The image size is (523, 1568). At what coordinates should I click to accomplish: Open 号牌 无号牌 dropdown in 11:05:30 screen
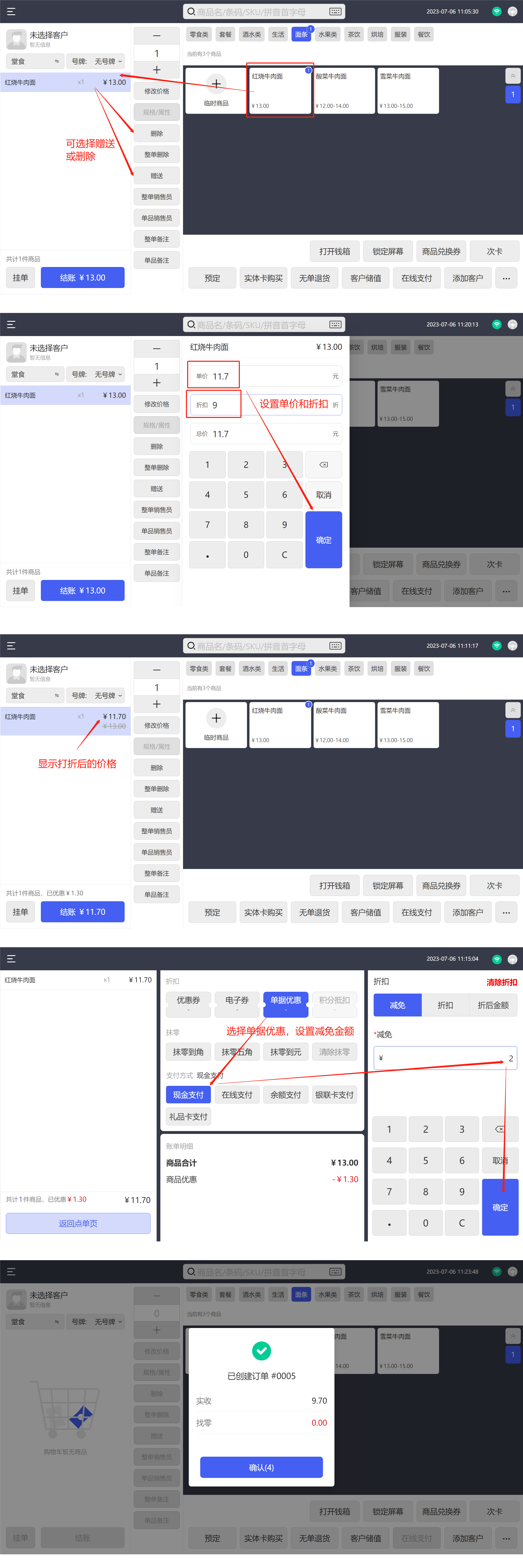click(96, 61)
